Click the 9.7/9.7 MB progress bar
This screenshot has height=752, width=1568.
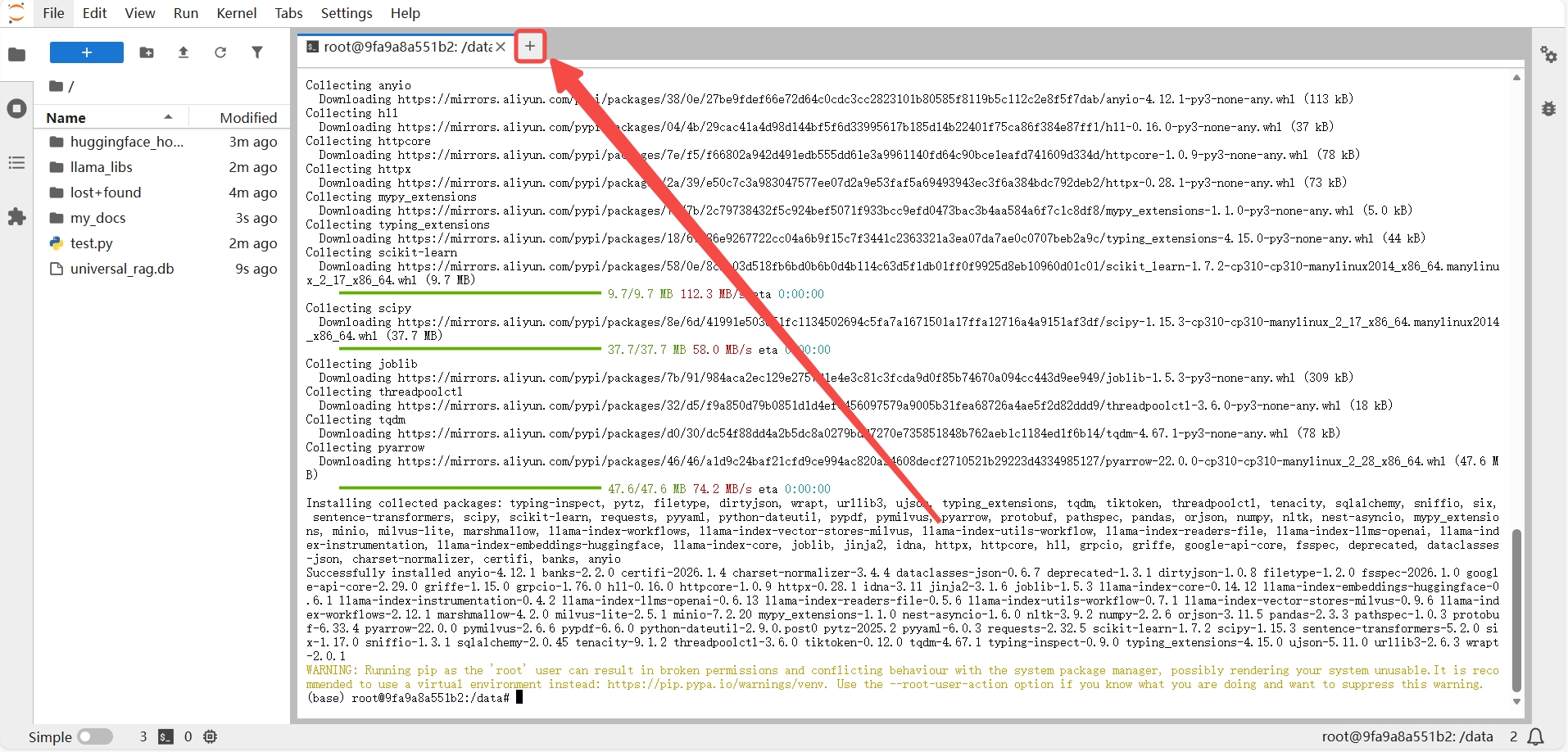[470, 294]
